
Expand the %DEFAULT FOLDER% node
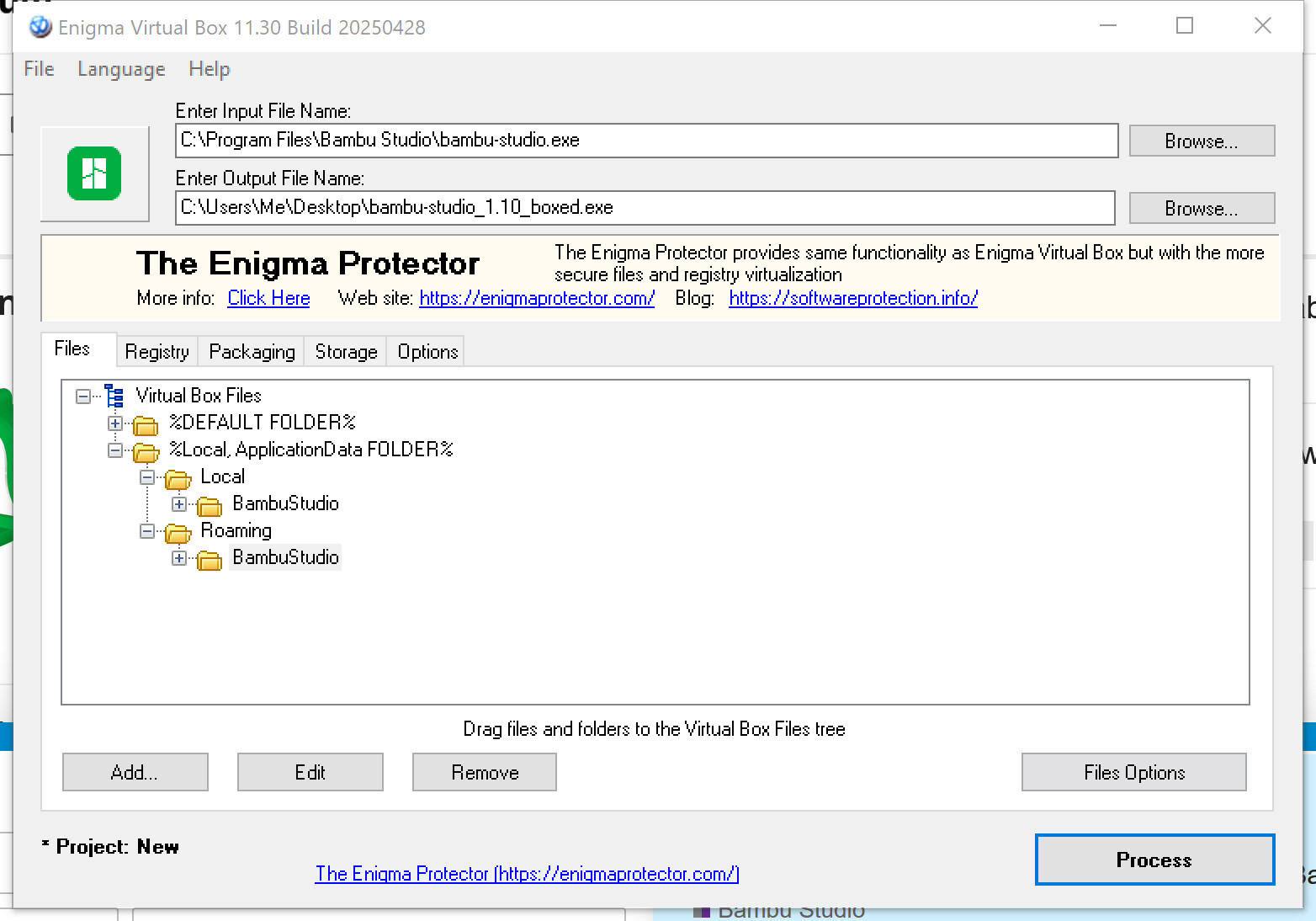pyautogui.click(x=115, y=423)
